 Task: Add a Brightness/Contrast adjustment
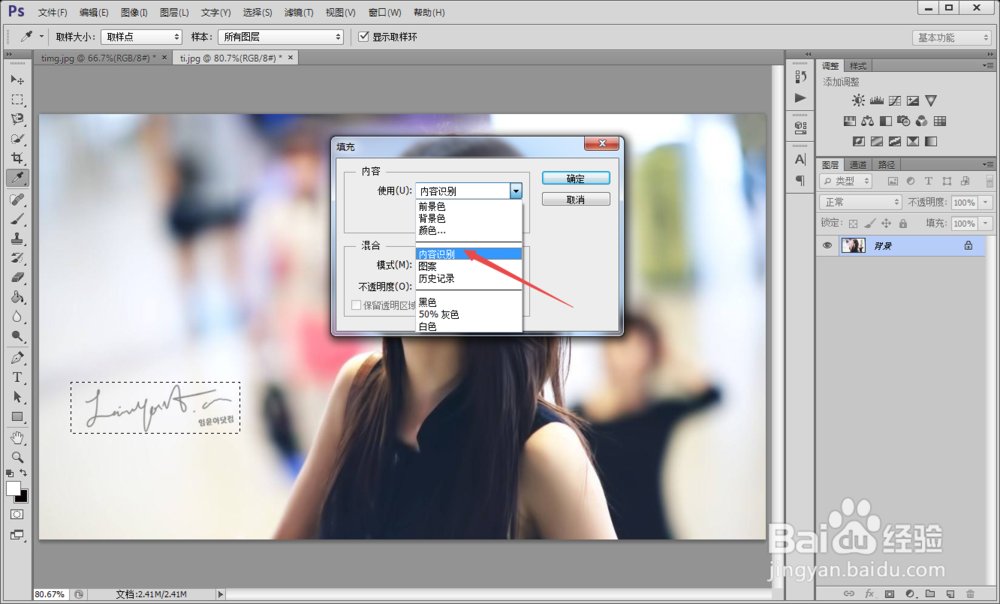pos(859,100)
